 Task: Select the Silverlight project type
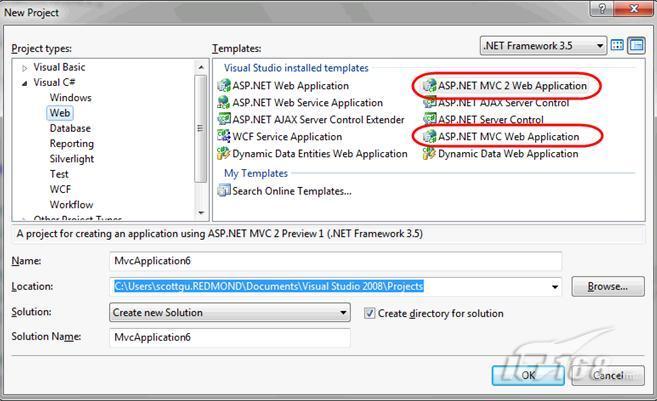click(72, 159)
